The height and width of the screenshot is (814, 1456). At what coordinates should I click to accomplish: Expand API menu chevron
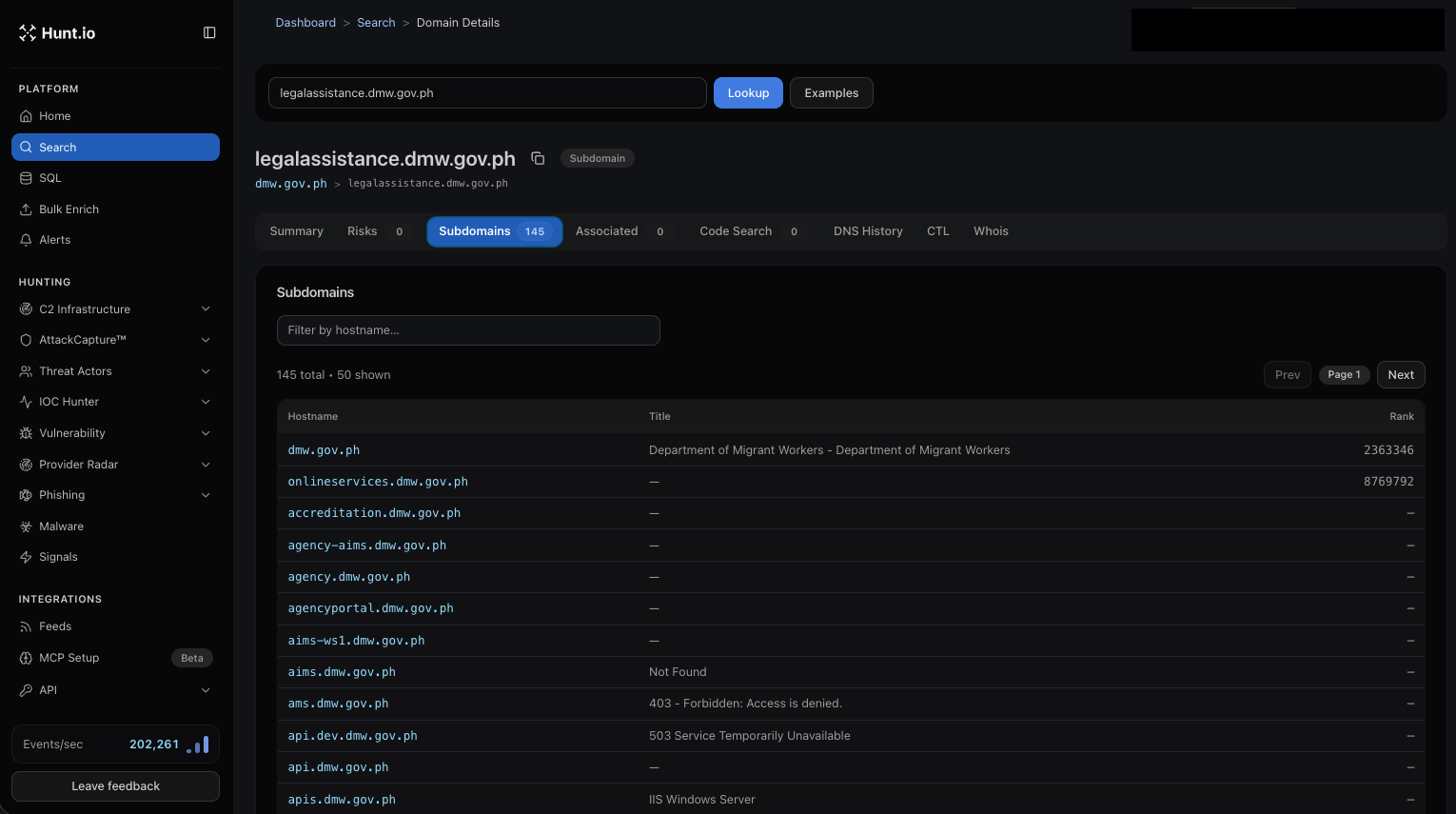pyautogui.click(x=206, y=690)
